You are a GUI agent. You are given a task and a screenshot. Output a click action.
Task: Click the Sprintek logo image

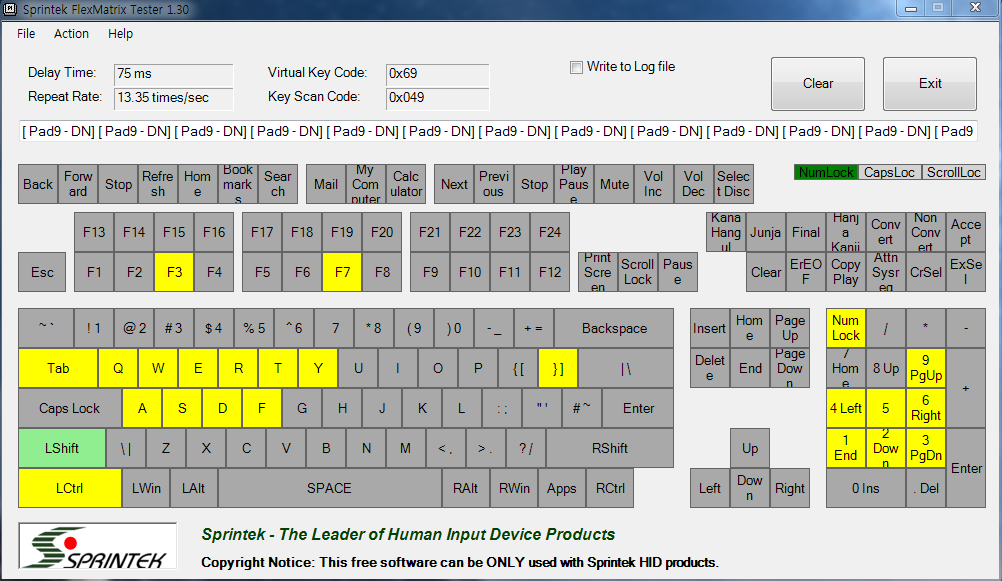(x=98, y=546)
